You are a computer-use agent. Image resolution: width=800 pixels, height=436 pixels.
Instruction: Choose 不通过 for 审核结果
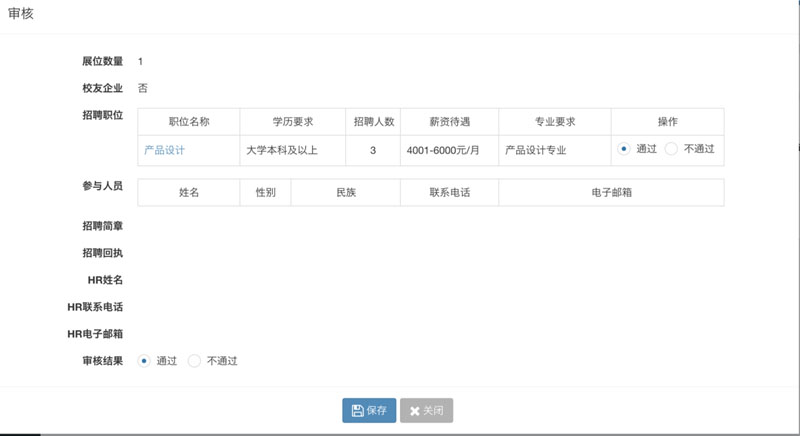pos(194,361)
